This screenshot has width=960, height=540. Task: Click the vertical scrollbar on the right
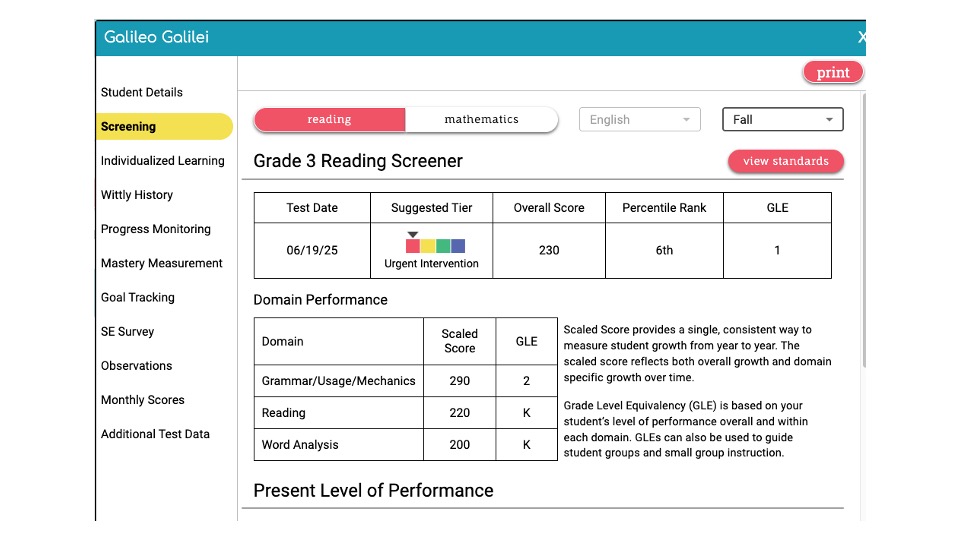tap(864, 230)
